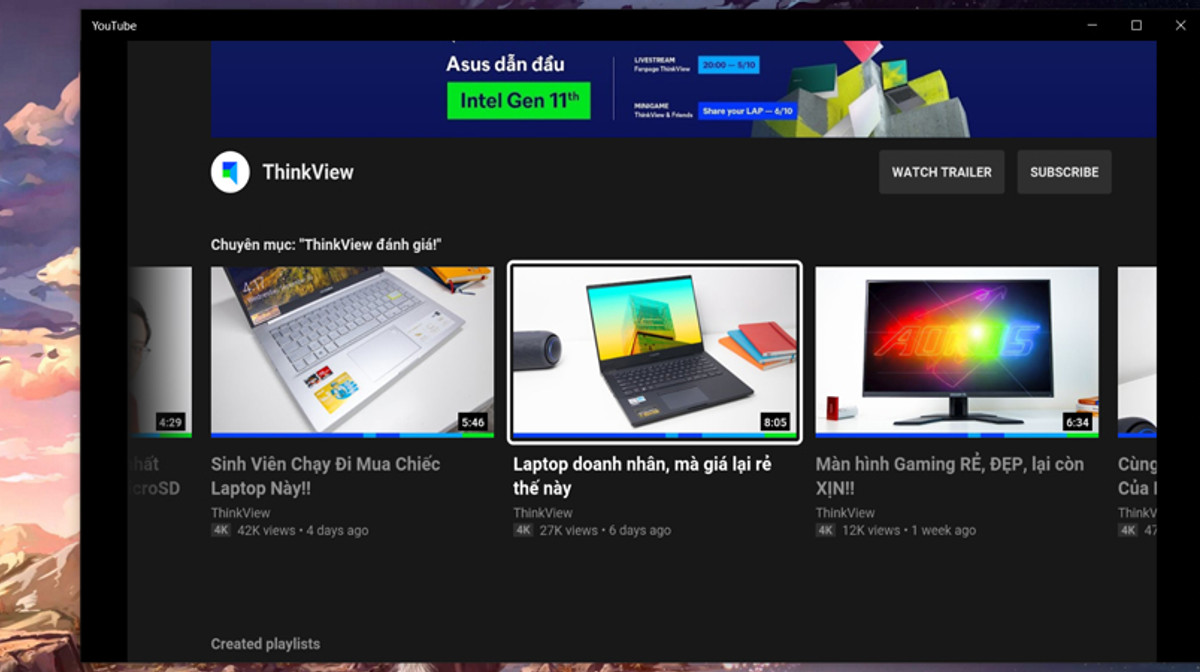Viewport: 1200px width, 672px height.
Task: Click ThinkView channel link under business laptop video
Action: pos(543,513)
